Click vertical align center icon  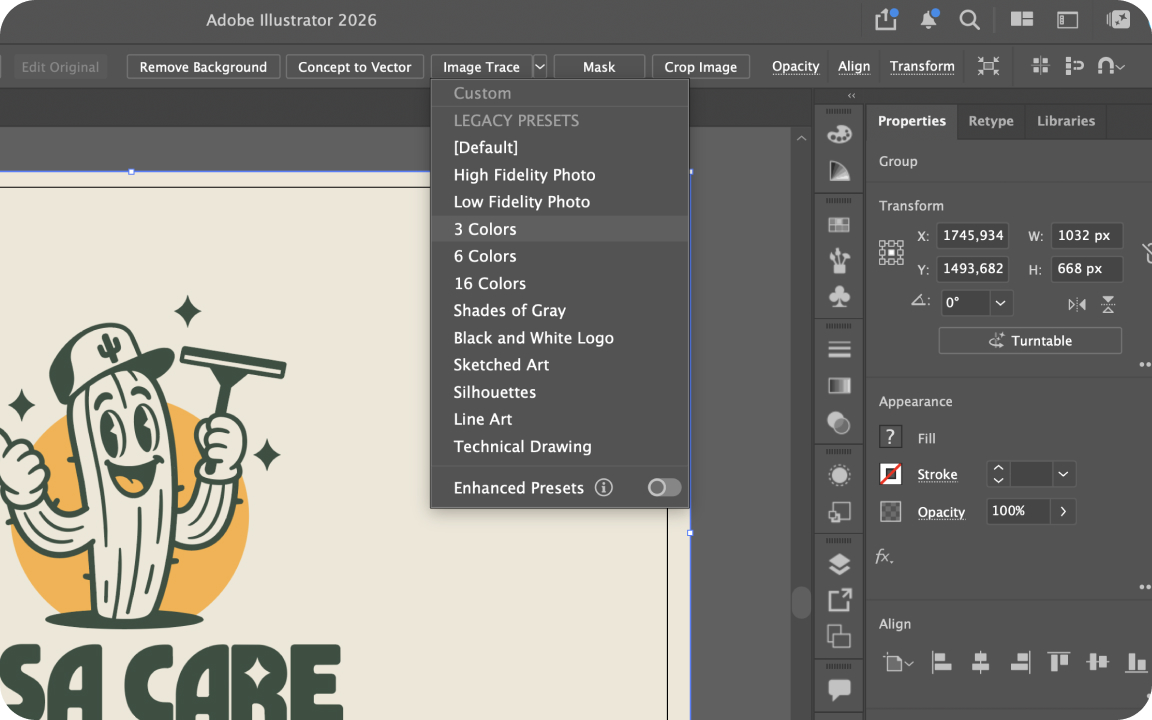tap(1097, 662)
